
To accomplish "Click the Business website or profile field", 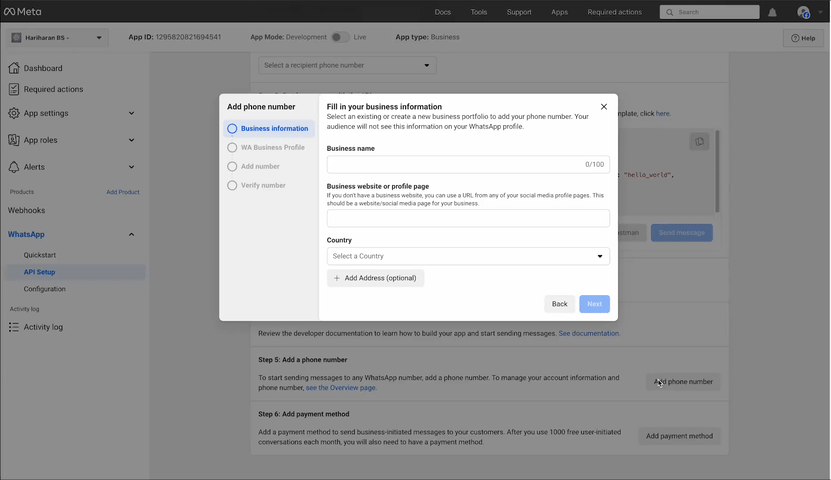I will pyautogui.click(x=468, y=218).
